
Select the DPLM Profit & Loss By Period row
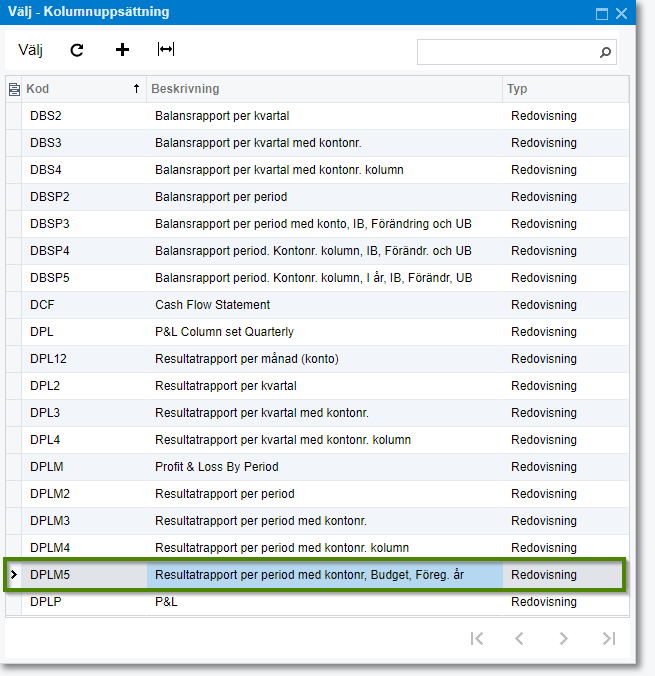[216, 467]
